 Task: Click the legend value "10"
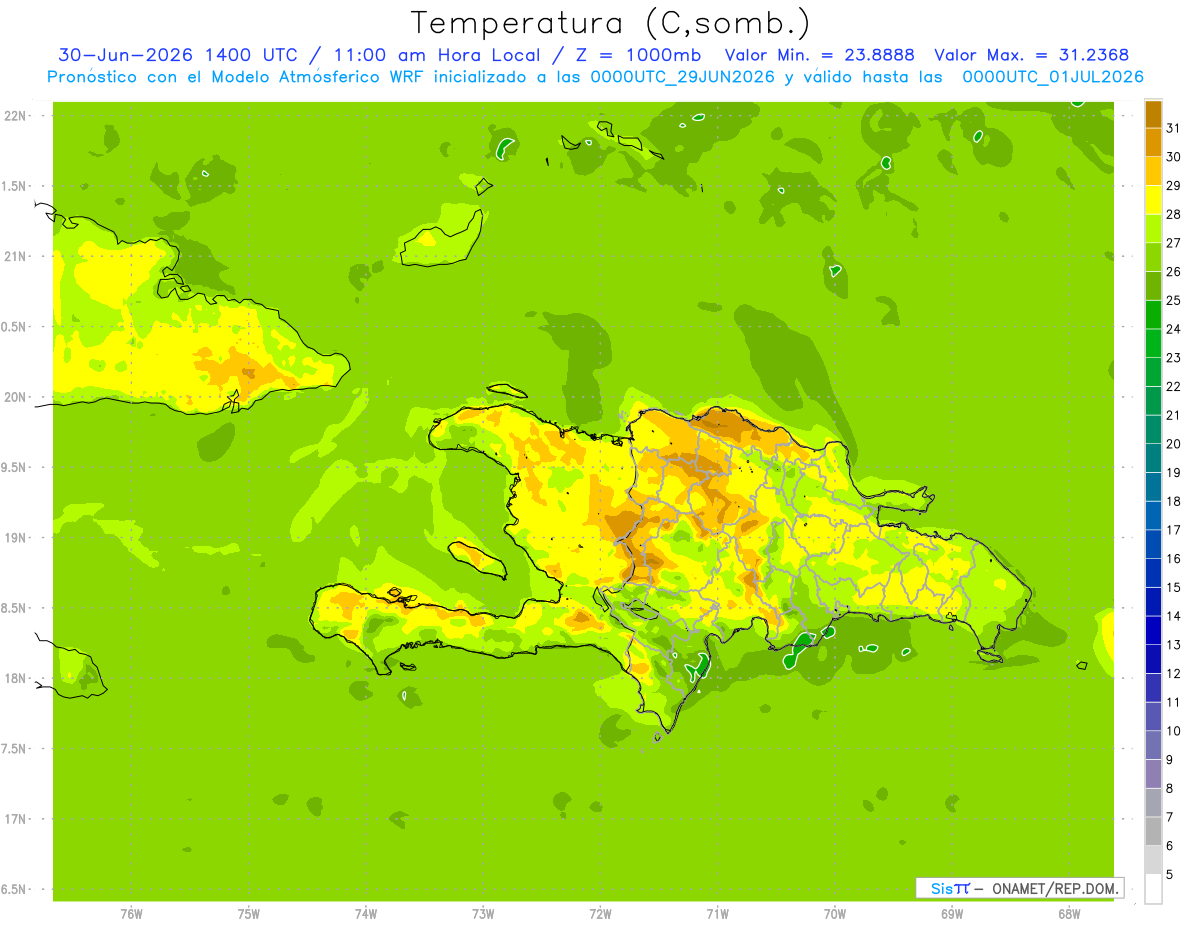pyautogui.click(x=1174, y=731)
